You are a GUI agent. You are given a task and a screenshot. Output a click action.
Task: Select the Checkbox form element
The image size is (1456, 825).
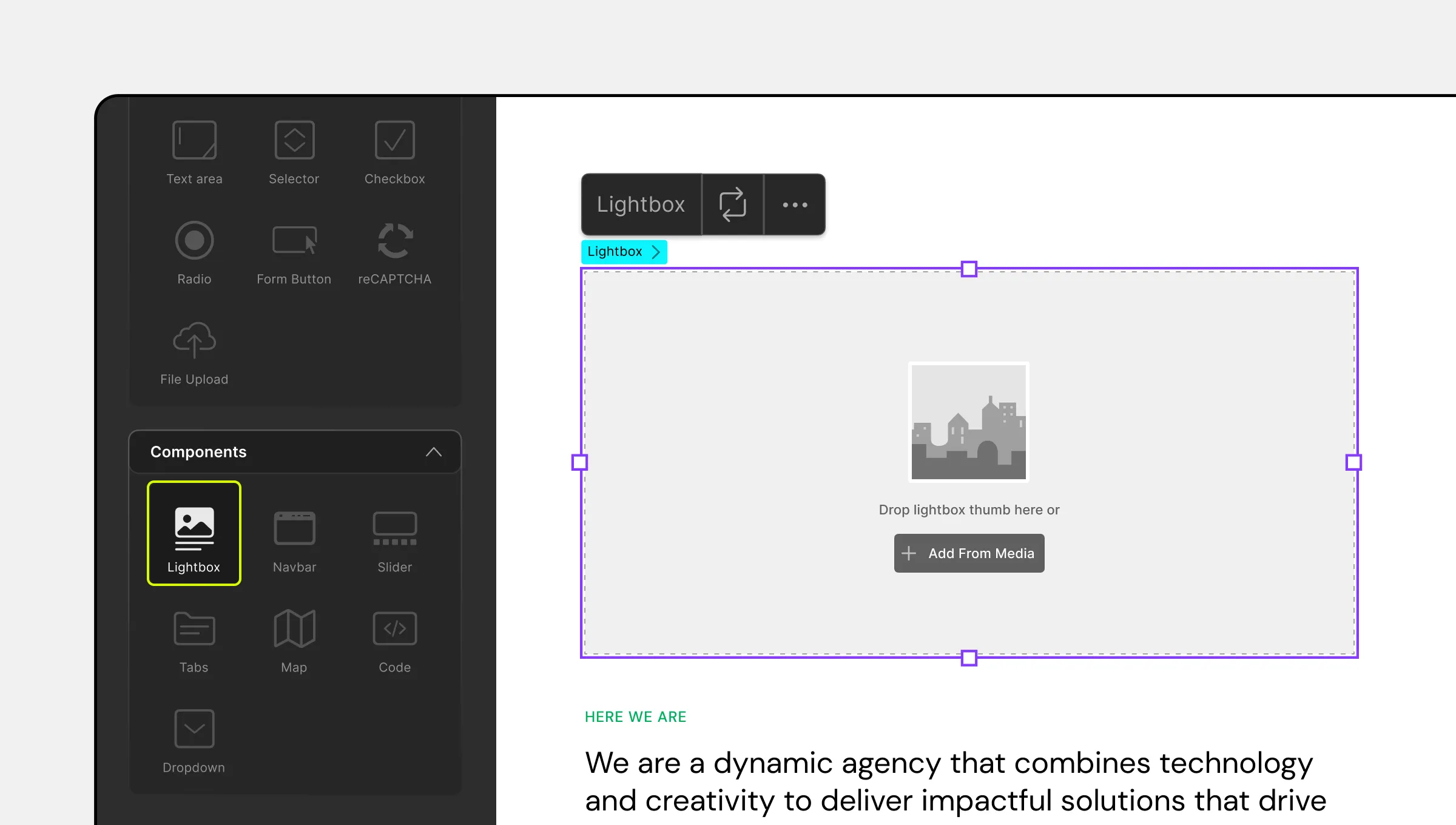pos(394,152)
